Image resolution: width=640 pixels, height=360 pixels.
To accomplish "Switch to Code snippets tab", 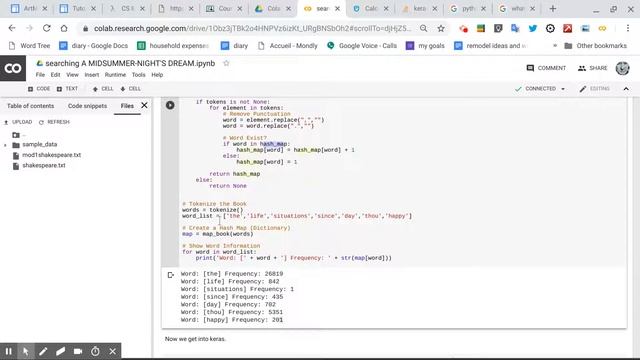I will click(x=87, y=106).
